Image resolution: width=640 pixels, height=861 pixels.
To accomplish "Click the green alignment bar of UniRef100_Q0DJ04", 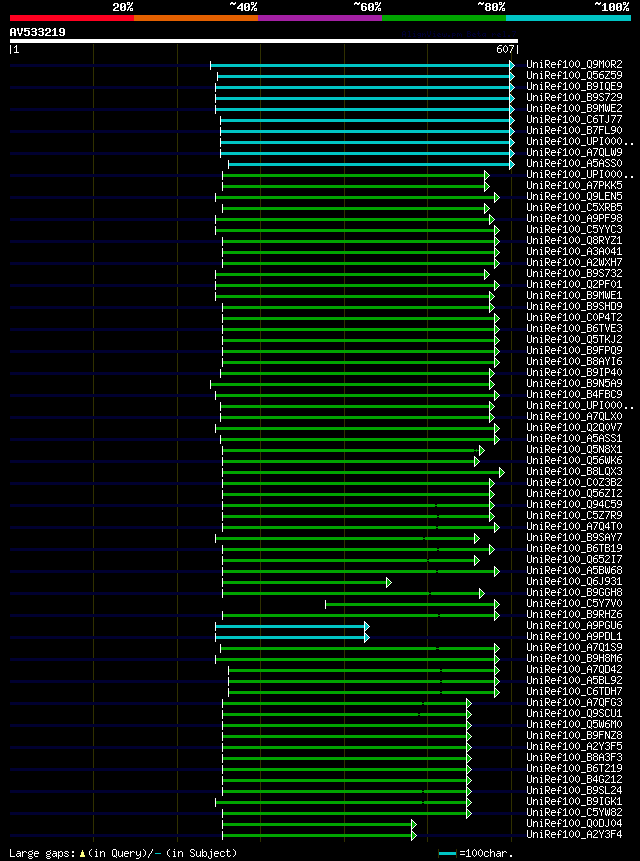I will (319, 824).
